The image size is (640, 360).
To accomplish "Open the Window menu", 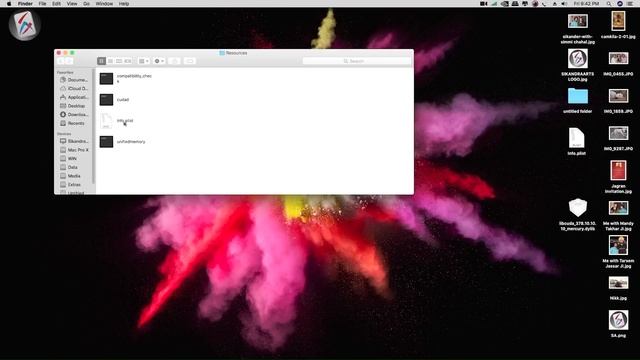I will pyautogui.click(x=104, y=4).
